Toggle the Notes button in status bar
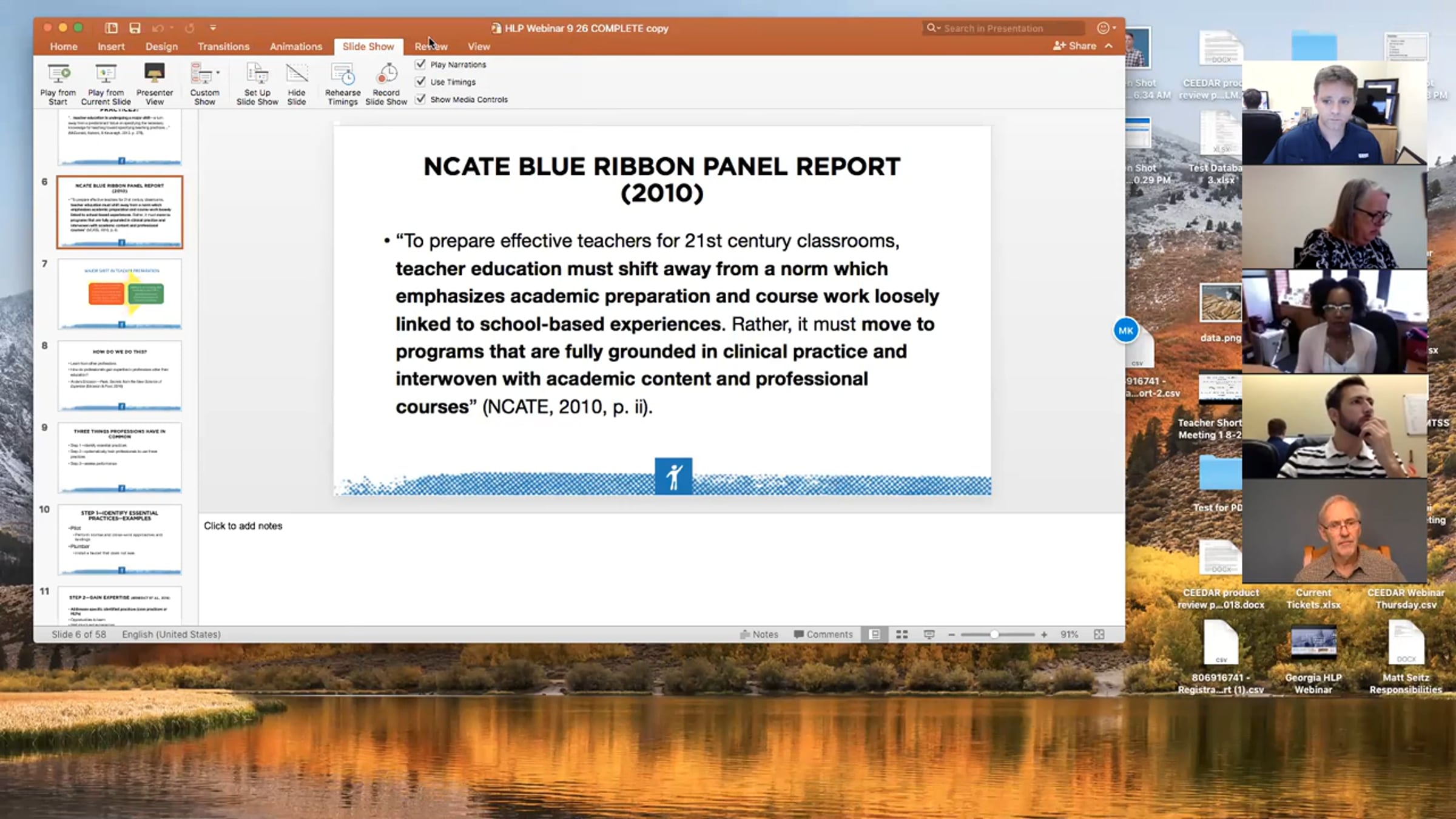 759,635
